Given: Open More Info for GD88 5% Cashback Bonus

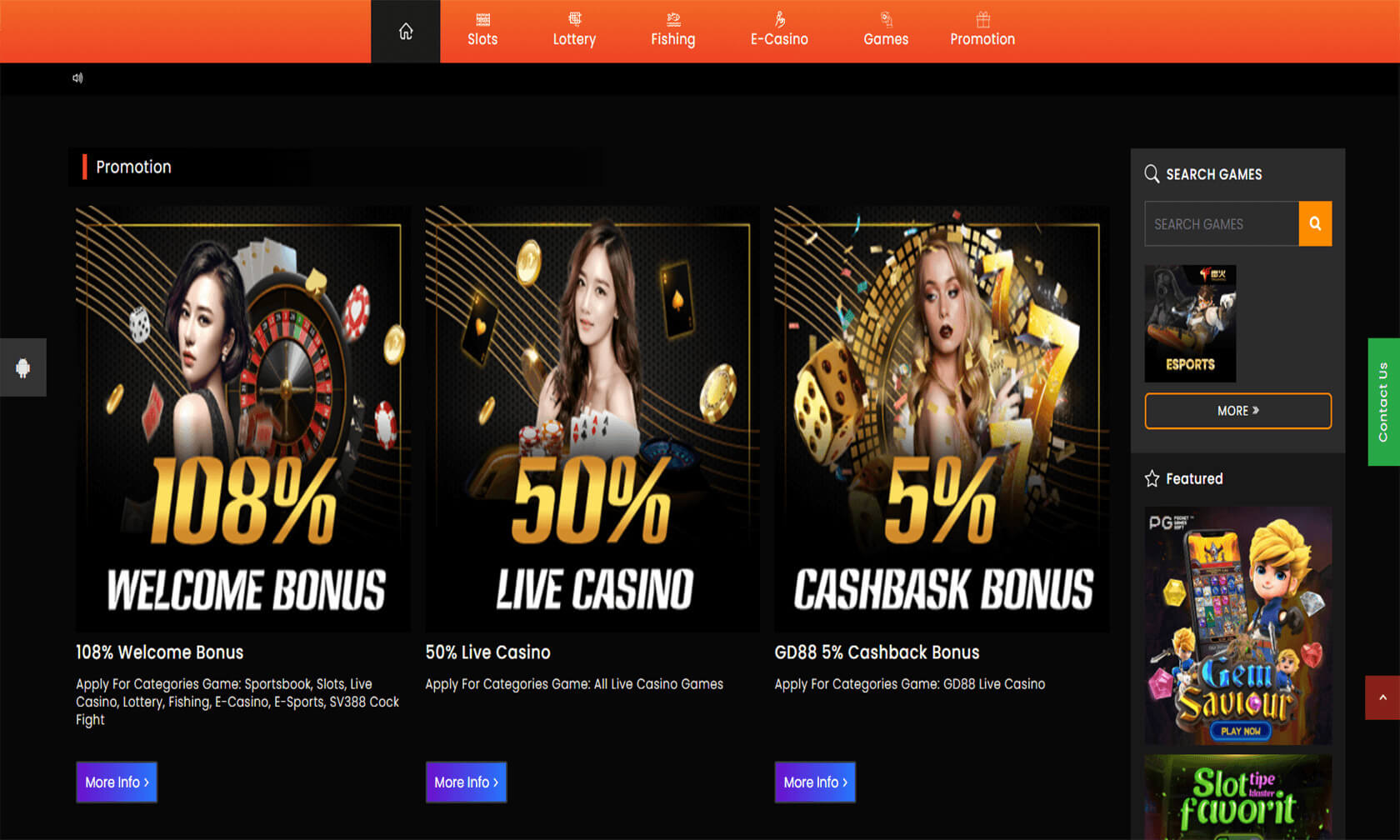Looking at the screenshot, I should pos(815,782).
